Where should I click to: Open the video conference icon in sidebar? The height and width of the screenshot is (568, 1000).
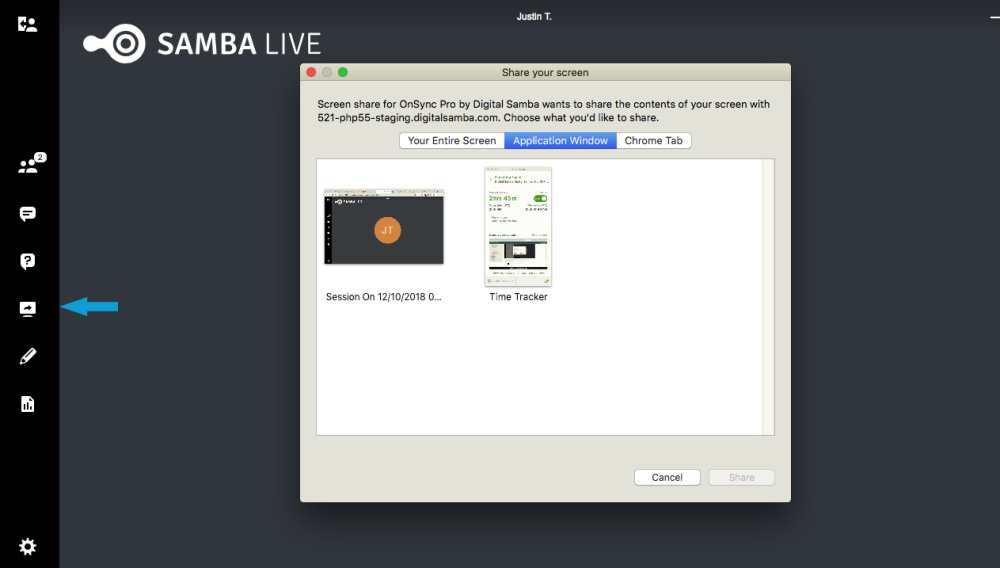click(x=27, y=24)
